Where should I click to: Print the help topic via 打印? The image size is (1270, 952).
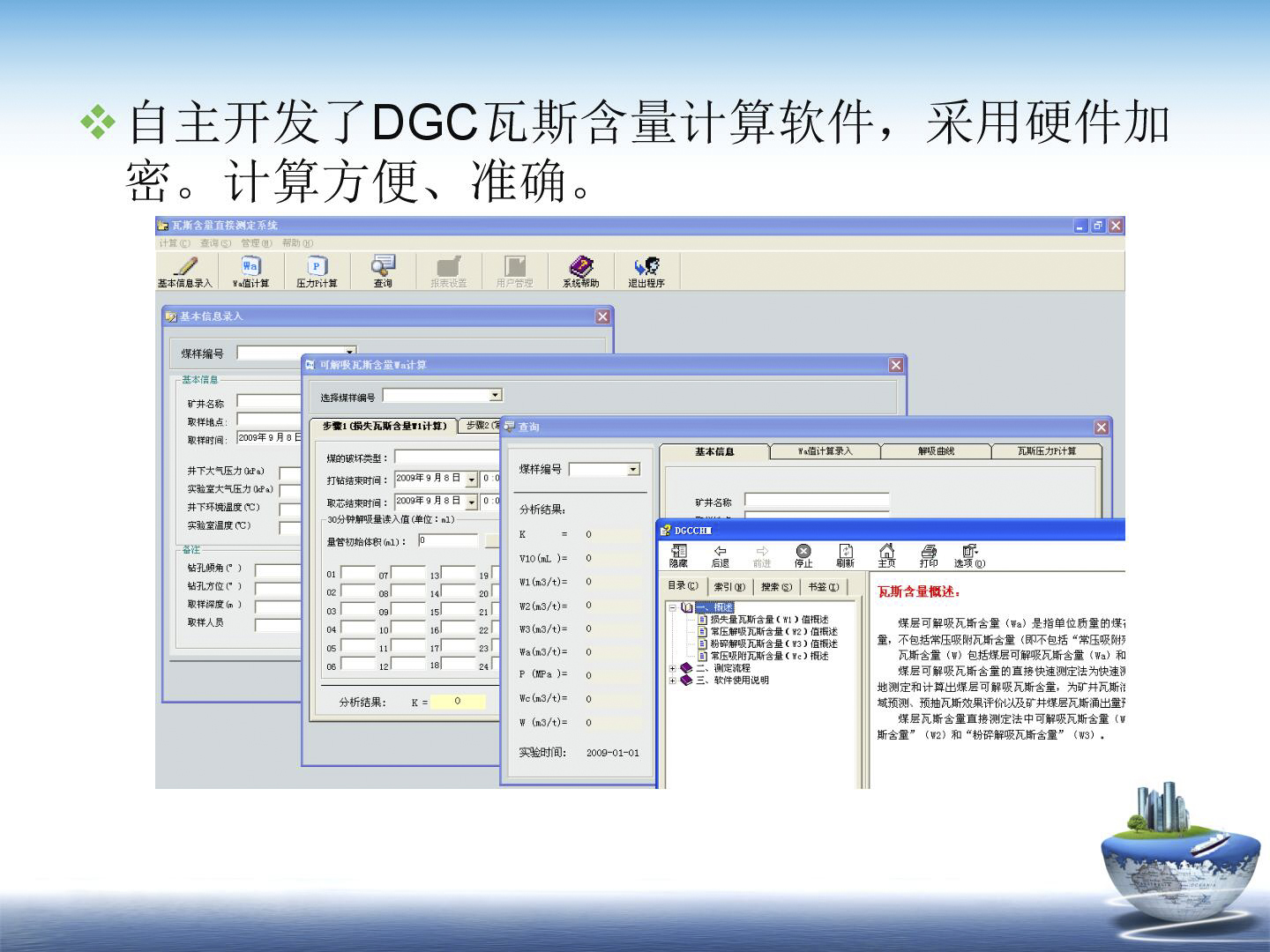929,555
